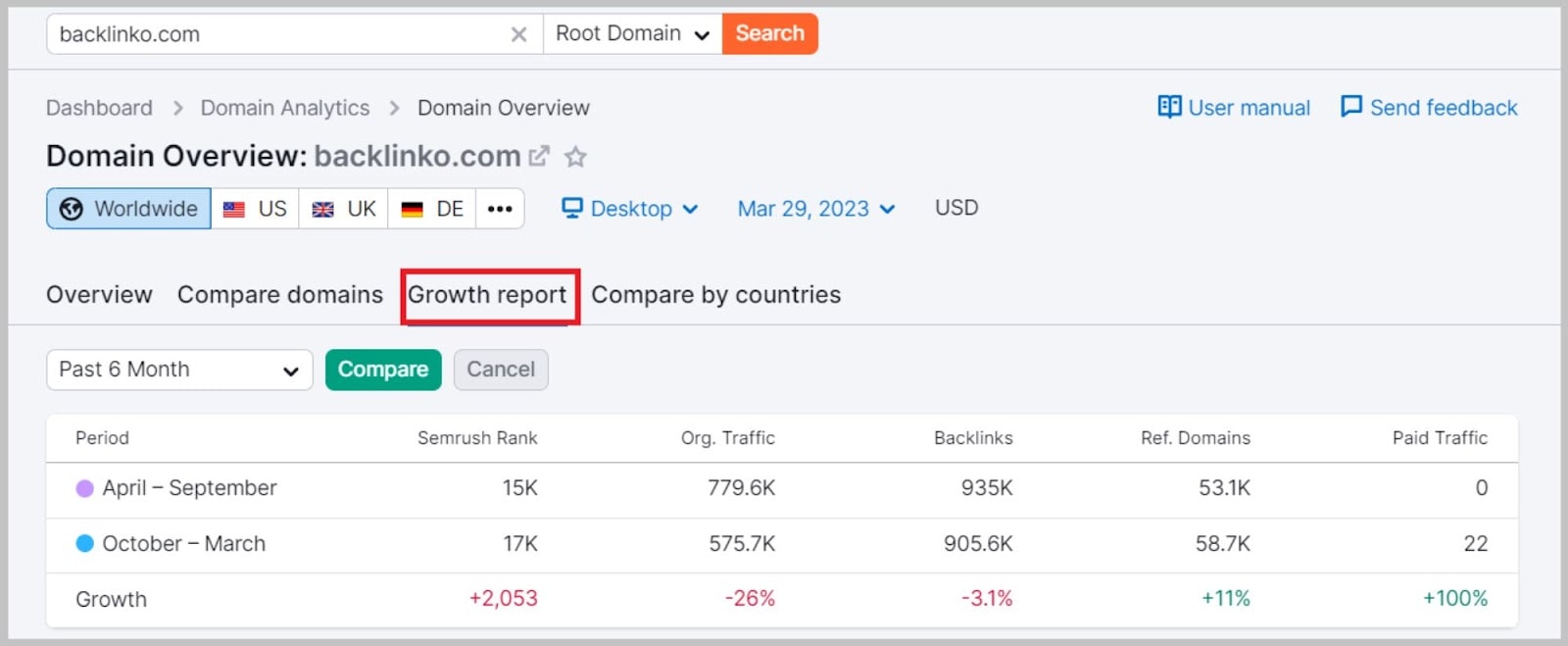Click the October – March row label
Viewport: 1568px width, 646px height.
(x=183, y=544)
